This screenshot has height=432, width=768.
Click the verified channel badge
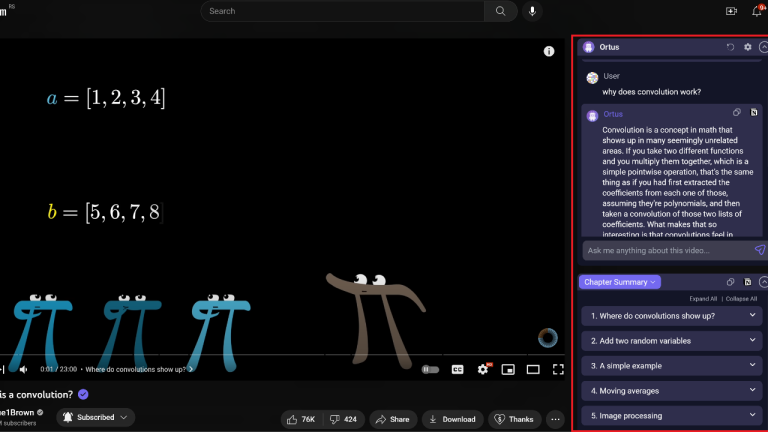(40, 412)
